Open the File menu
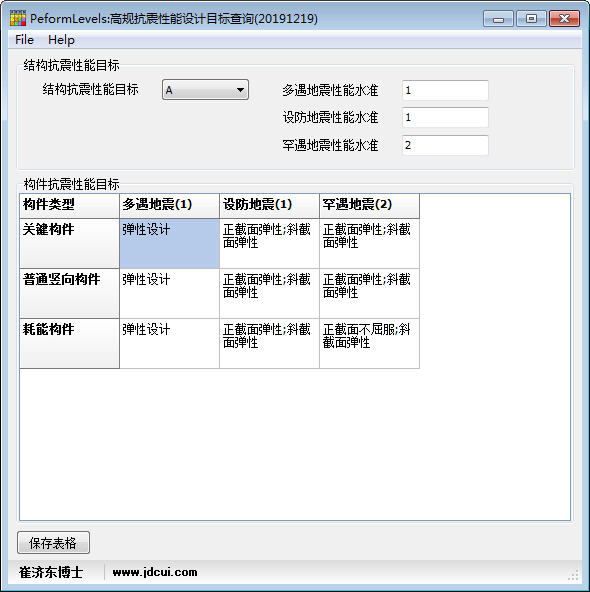The width and height of the screenshot is (590, 592). 25,40
